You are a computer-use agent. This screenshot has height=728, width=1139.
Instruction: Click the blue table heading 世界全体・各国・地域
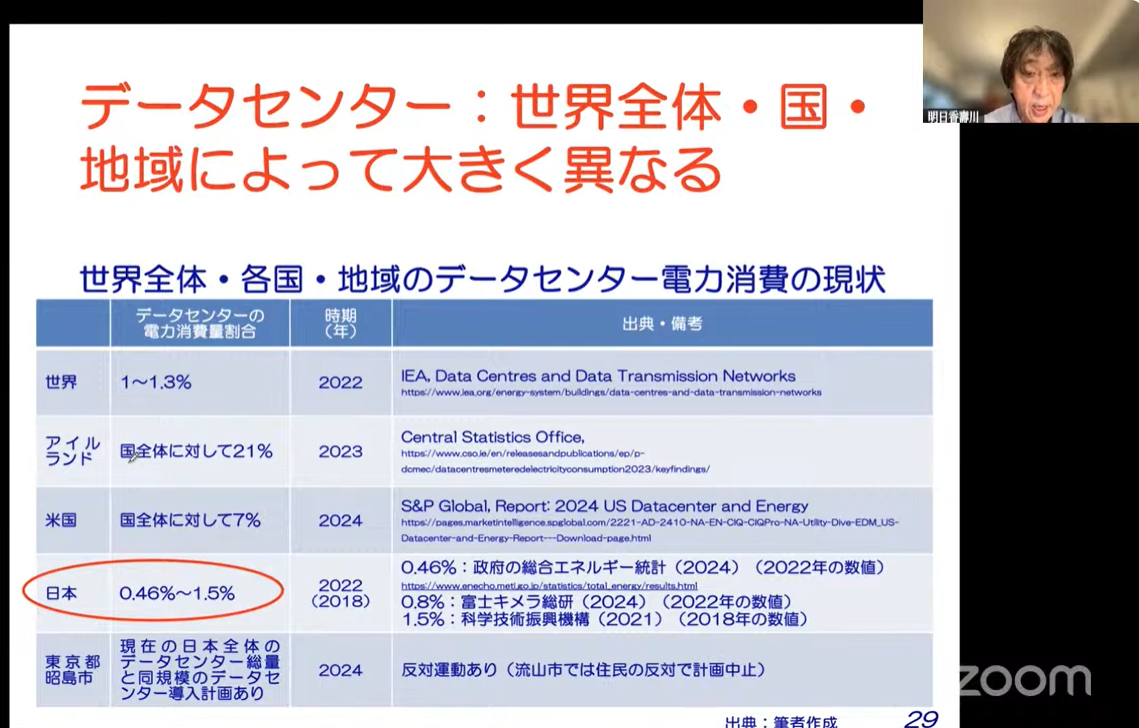(x=482, y=278)
